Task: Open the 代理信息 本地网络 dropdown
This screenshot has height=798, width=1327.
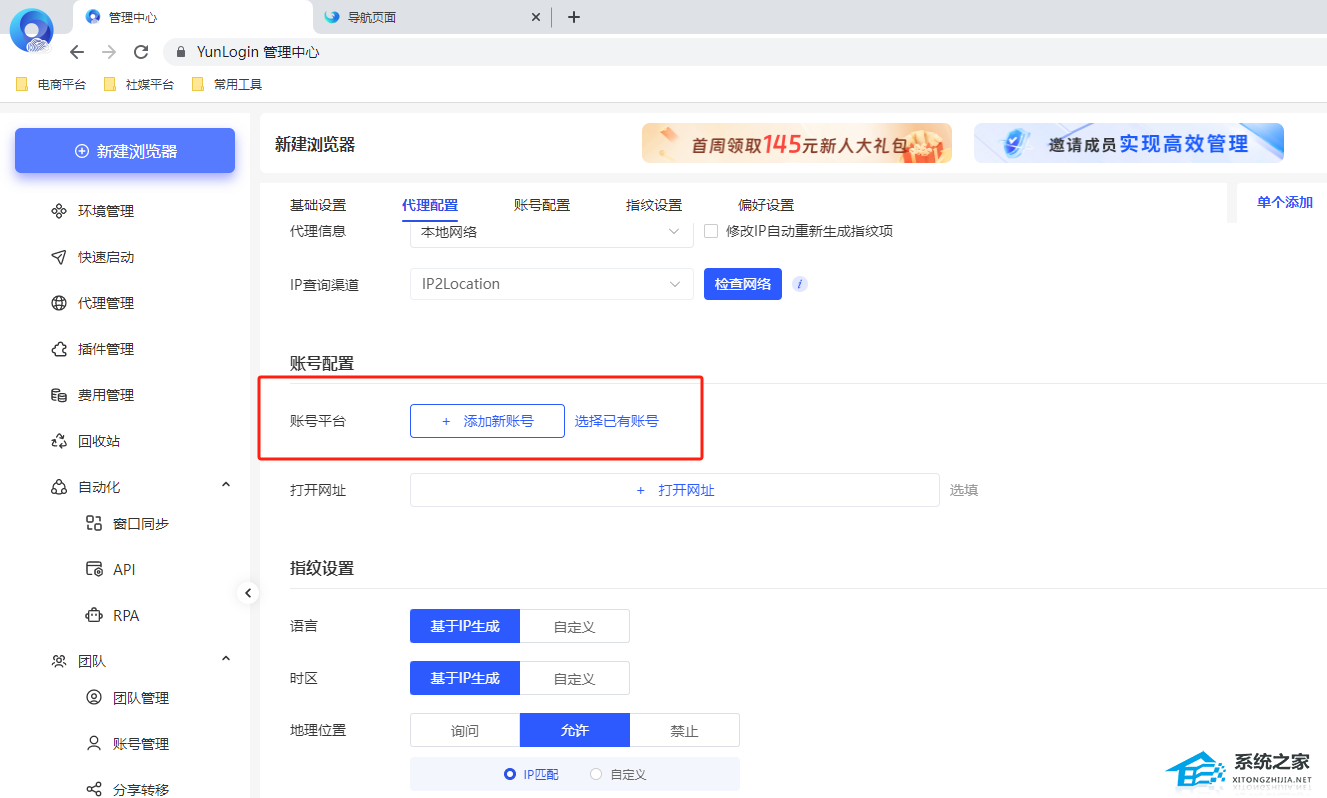Action: (551, 232)
